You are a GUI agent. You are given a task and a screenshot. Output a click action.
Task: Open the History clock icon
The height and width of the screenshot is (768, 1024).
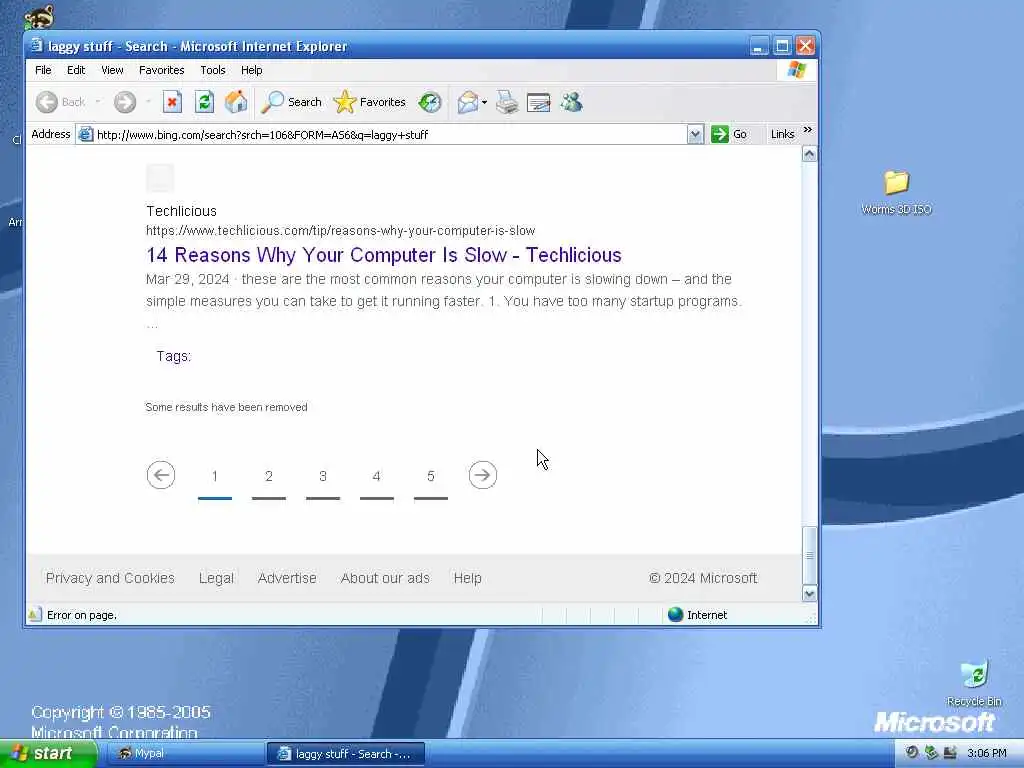click(430, 102)
